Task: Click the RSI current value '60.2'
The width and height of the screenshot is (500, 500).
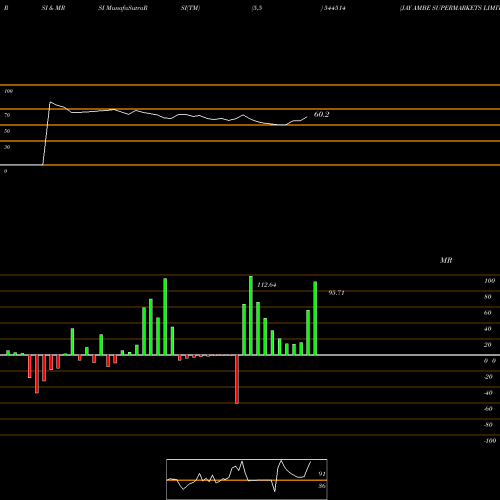Action: tap(322, 114)
